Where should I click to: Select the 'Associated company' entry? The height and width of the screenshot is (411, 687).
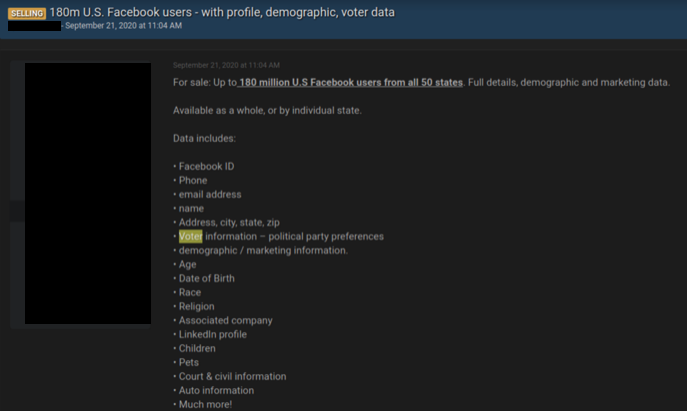[x=226, y=321]
